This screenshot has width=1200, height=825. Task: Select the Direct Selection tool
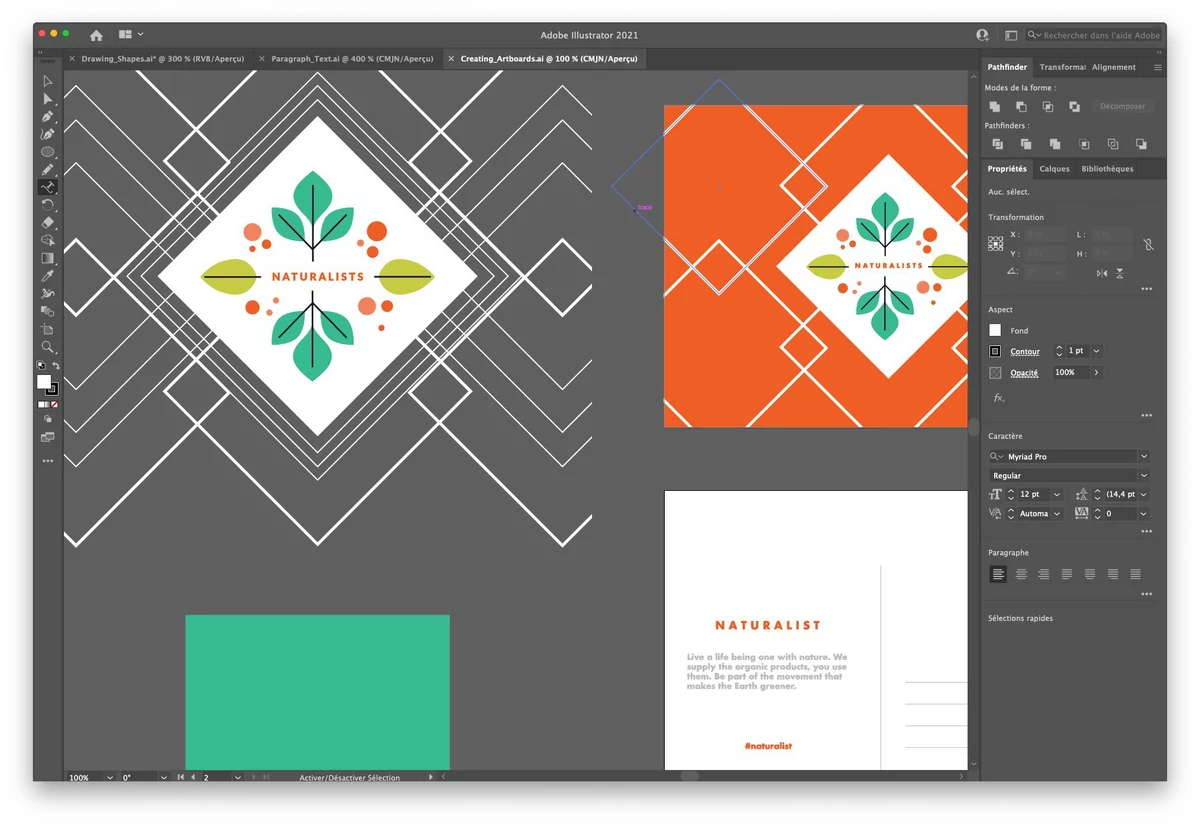[47, 99]
